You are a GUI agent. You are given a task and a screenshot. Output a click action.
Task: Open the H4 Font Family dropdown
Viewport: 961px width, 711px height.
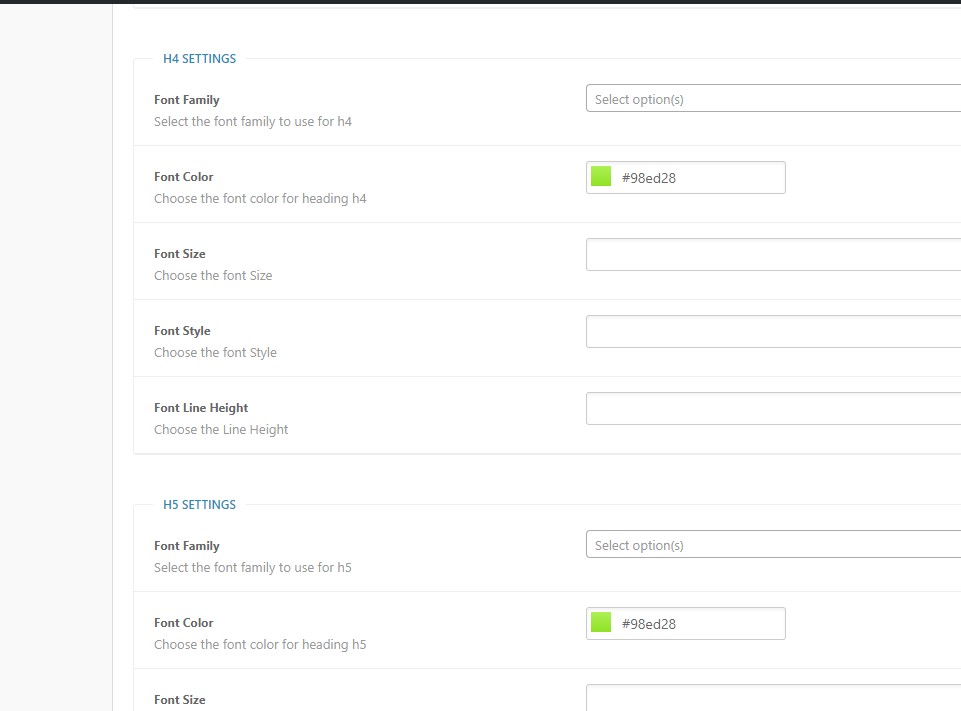(x=772, y=99)
